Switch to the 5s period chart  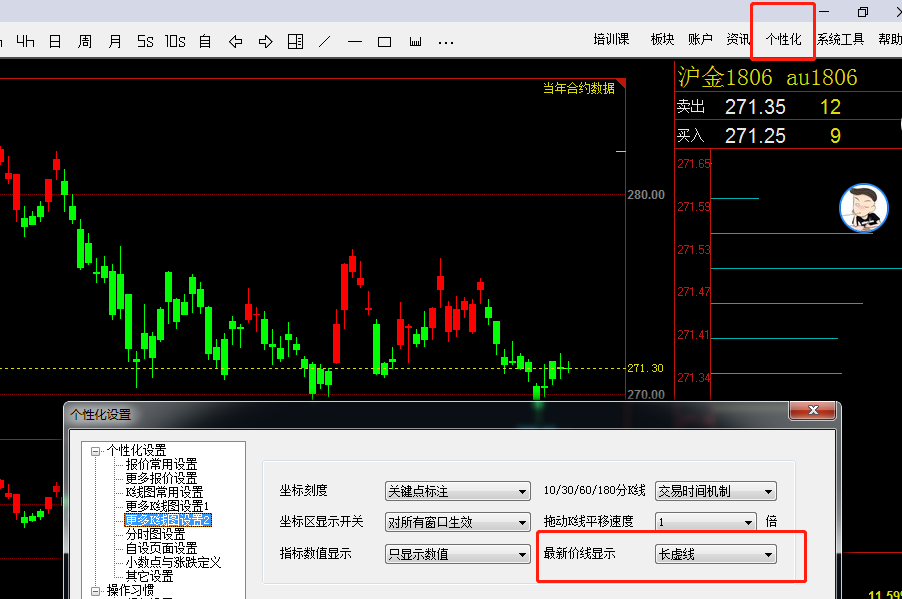point(146,41)
